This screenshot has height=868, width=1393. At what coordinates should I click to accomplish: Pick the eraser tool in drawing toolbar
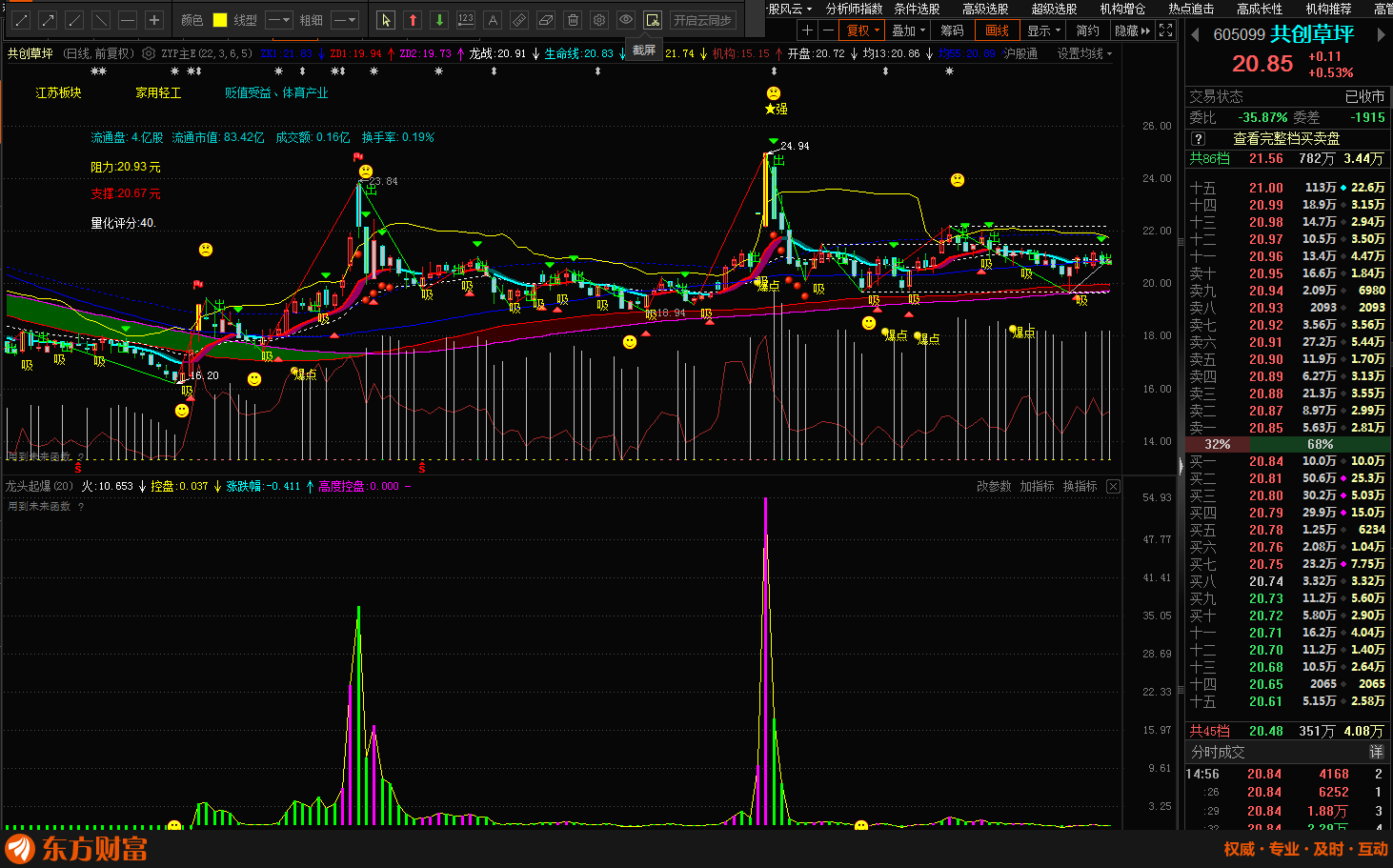point(546,20)
